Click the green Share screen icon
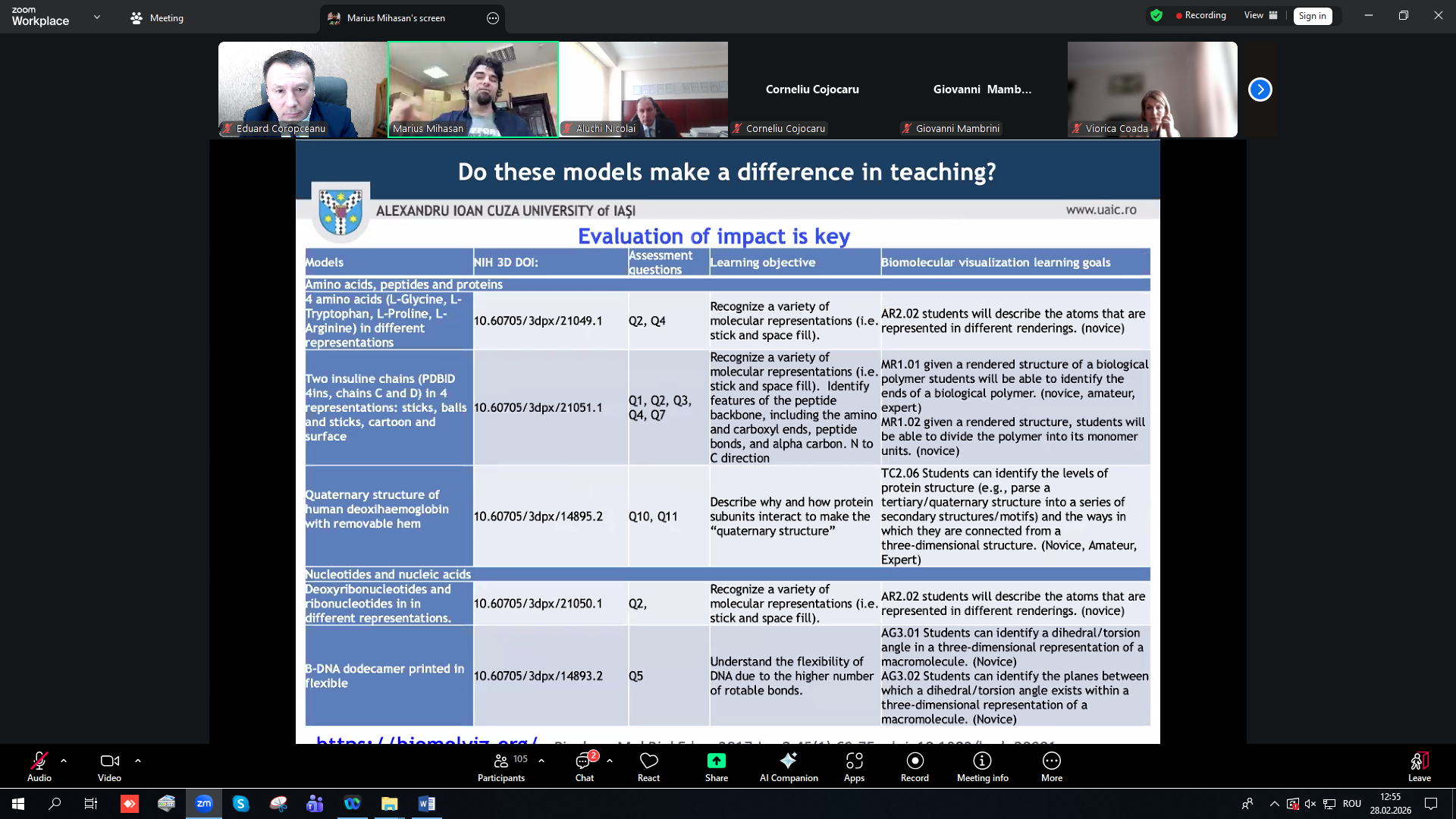The height and width of the screenshot is (819, 1456). [x=716, y=761]
